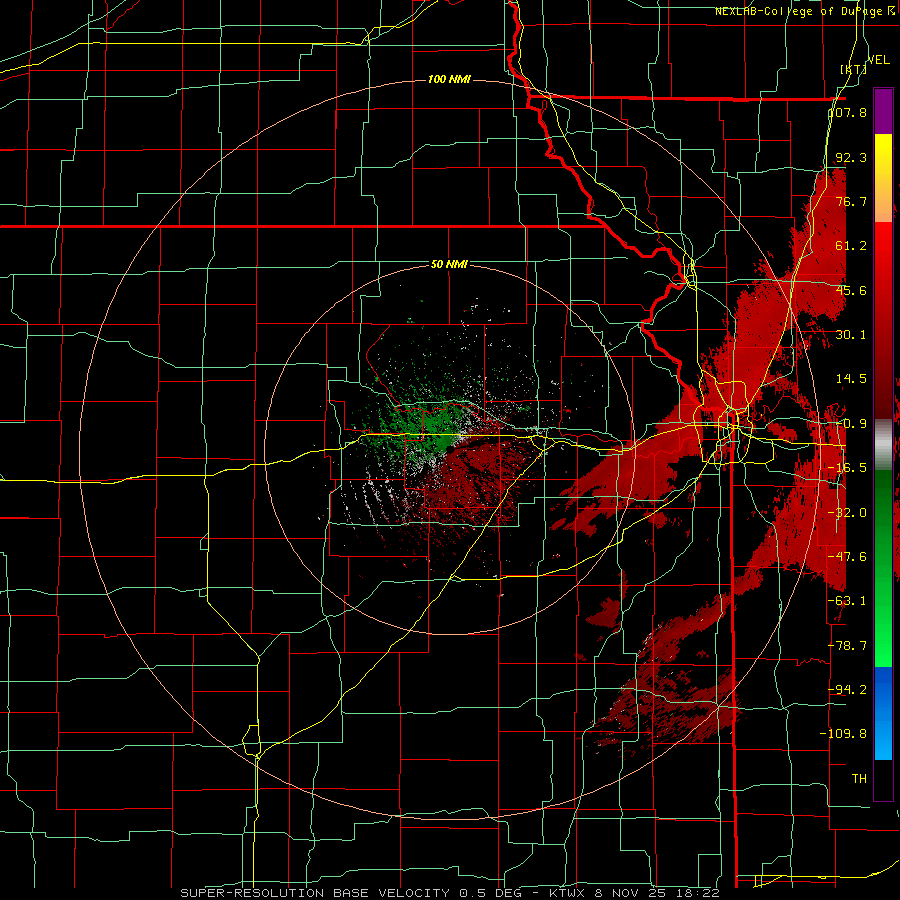Click the 107.8 velocity scale value
This screenshot has height=900, width=900.
pos(848,112)
